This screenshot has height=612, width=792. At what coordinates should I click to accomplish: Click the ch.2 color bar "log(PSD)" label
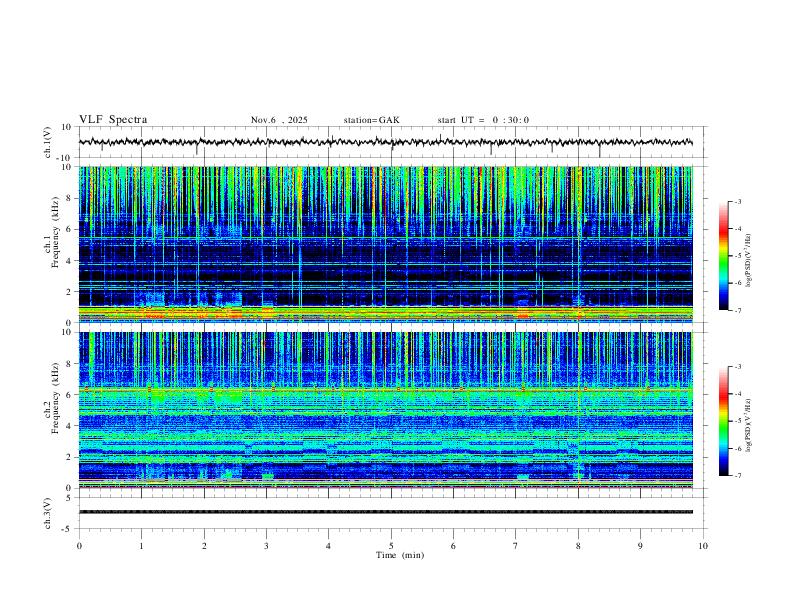749,425
